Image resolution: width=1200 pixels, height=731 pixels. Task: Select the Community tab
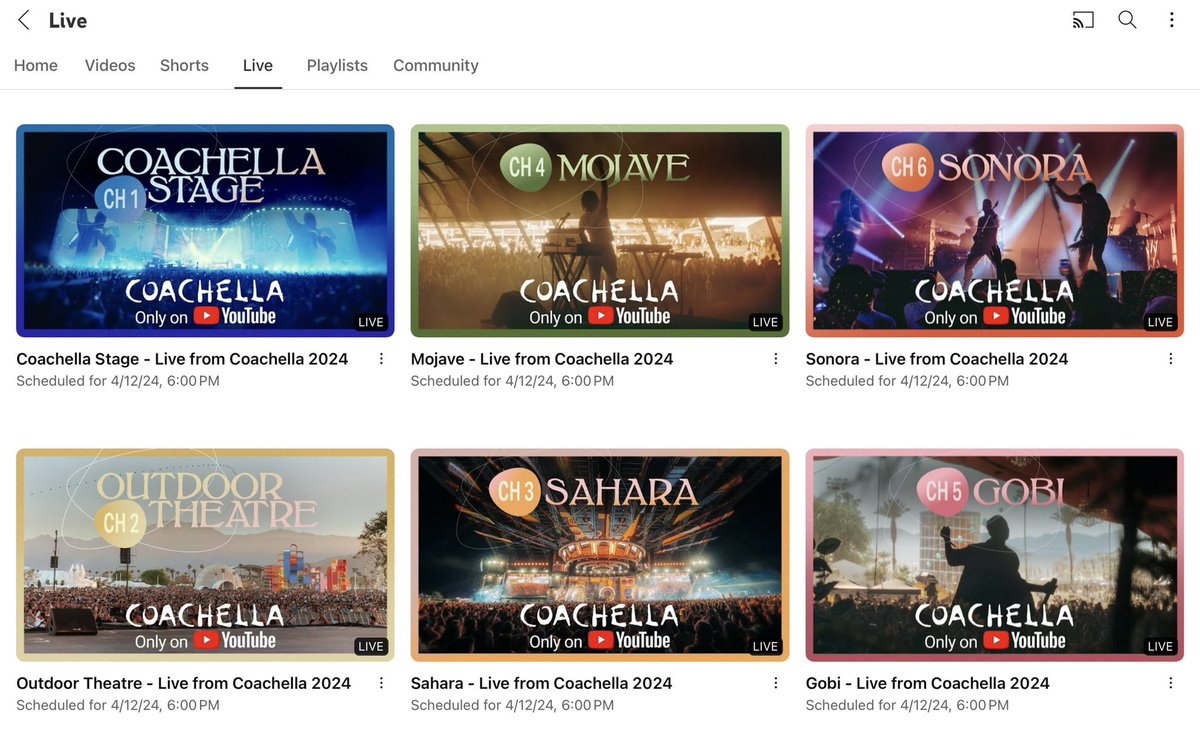coord(435,65)
